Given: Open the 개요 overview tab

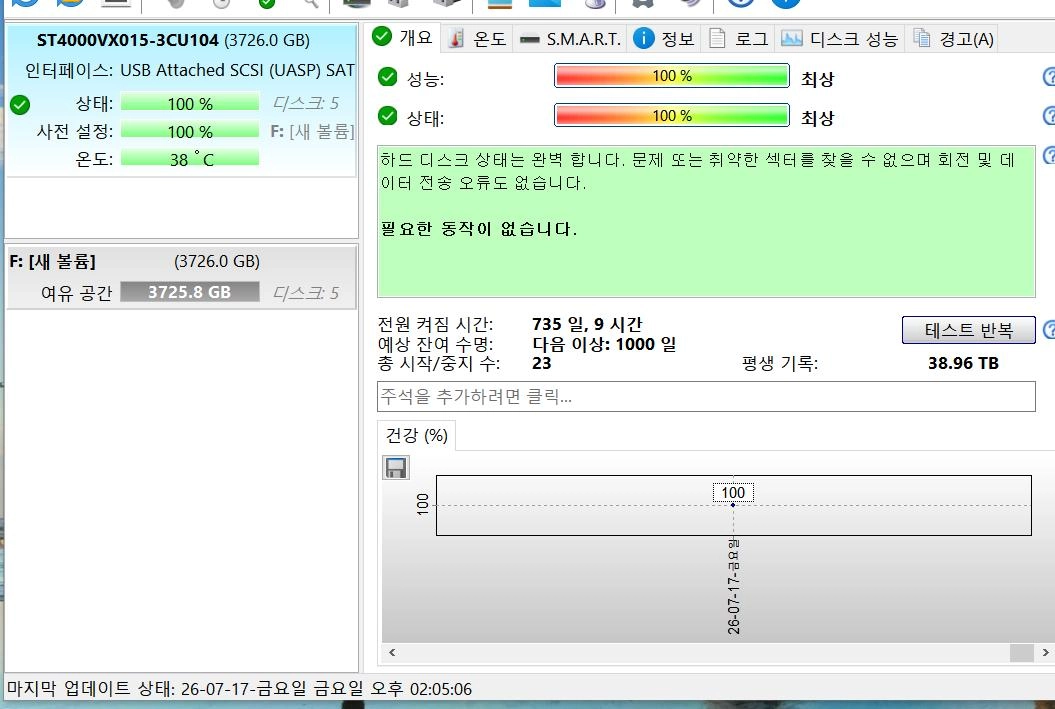Looking at the screenshot, I should click(402, 38).
